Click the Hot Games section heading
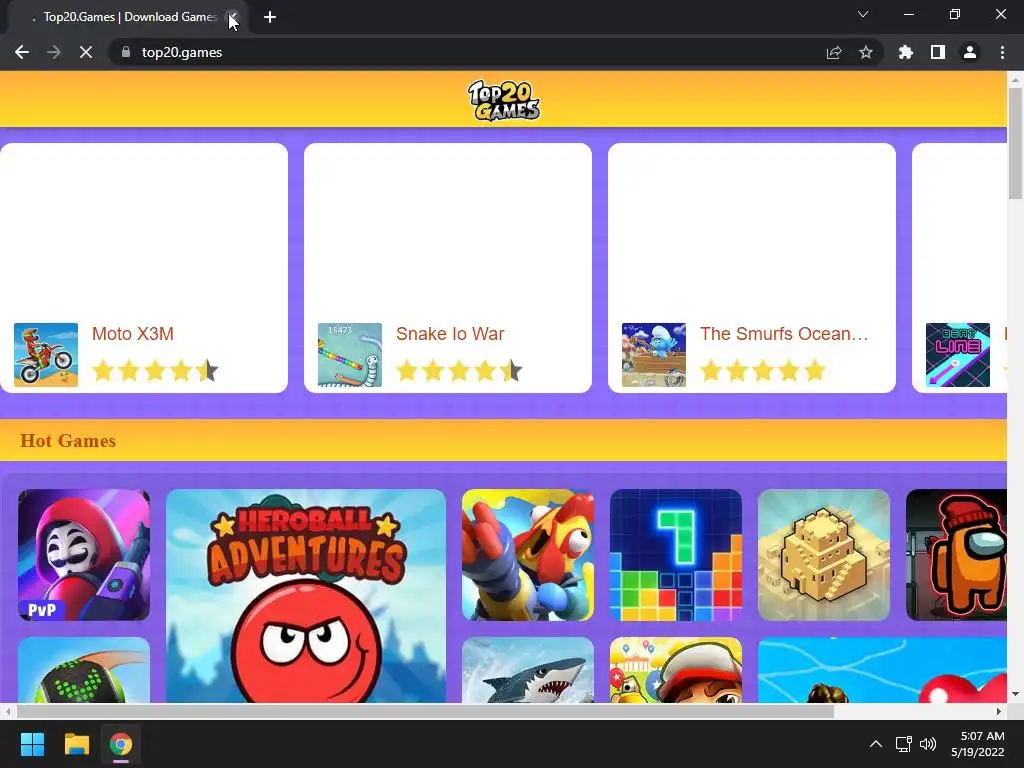The height and width of the screenshot is (768, 1024). coord(68,441)
